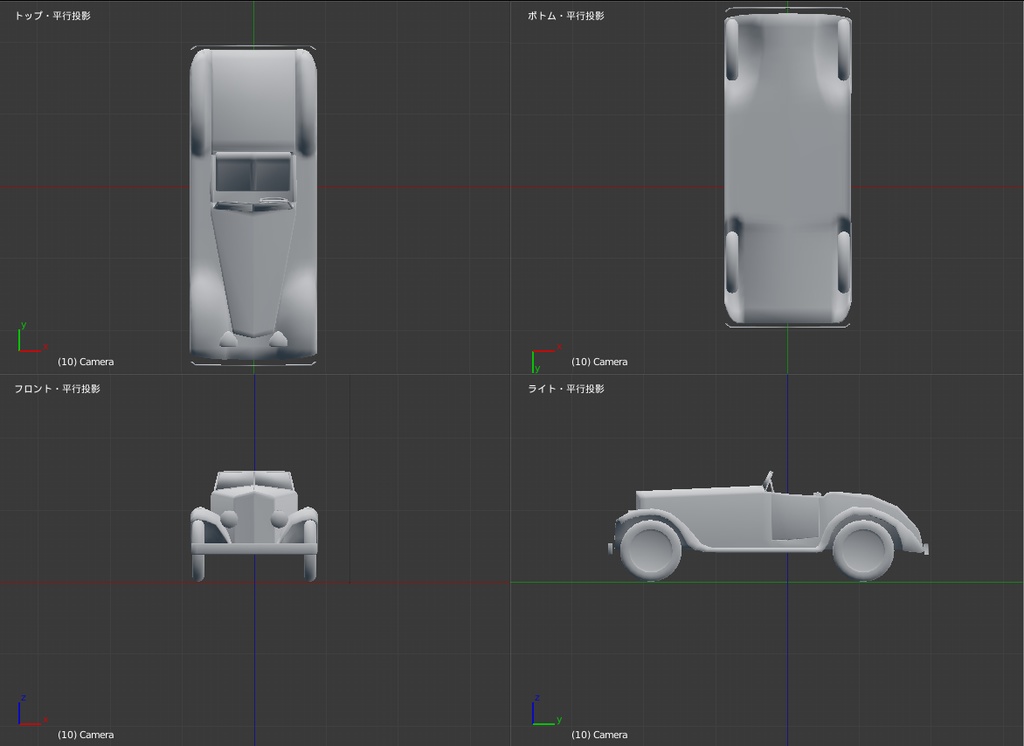Click the green Y axis on the bottom view gizmo
1024x746 pixels.
[533, 362]
